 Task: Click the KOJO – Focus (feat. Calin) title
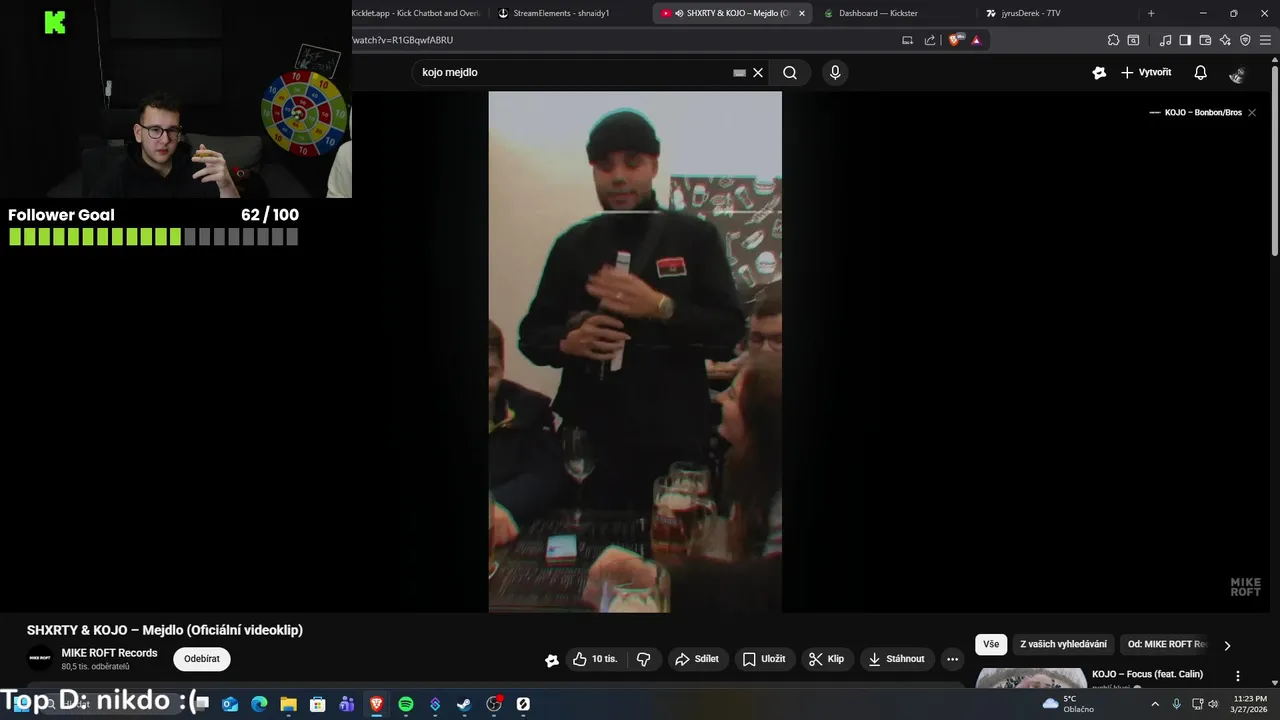point(1147,674)
